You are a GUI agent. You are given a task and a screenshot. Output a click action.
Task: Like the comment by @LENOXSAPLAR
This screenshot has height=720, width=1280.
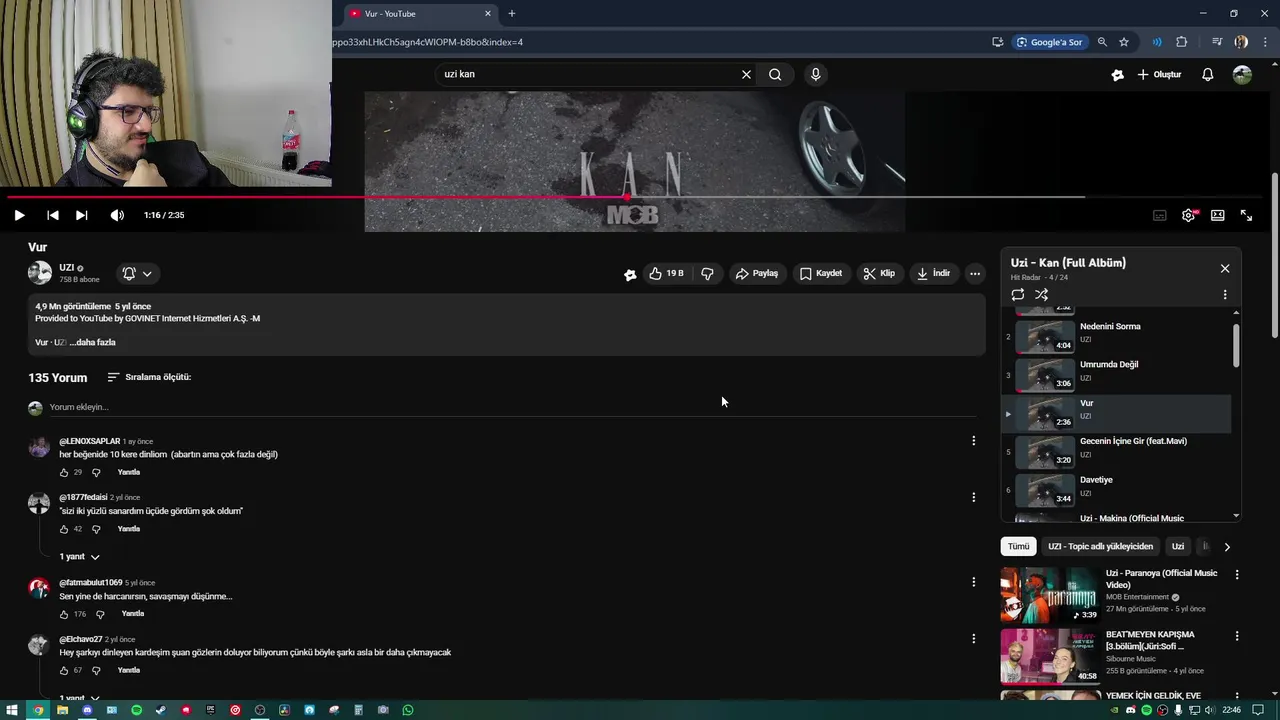64,472
